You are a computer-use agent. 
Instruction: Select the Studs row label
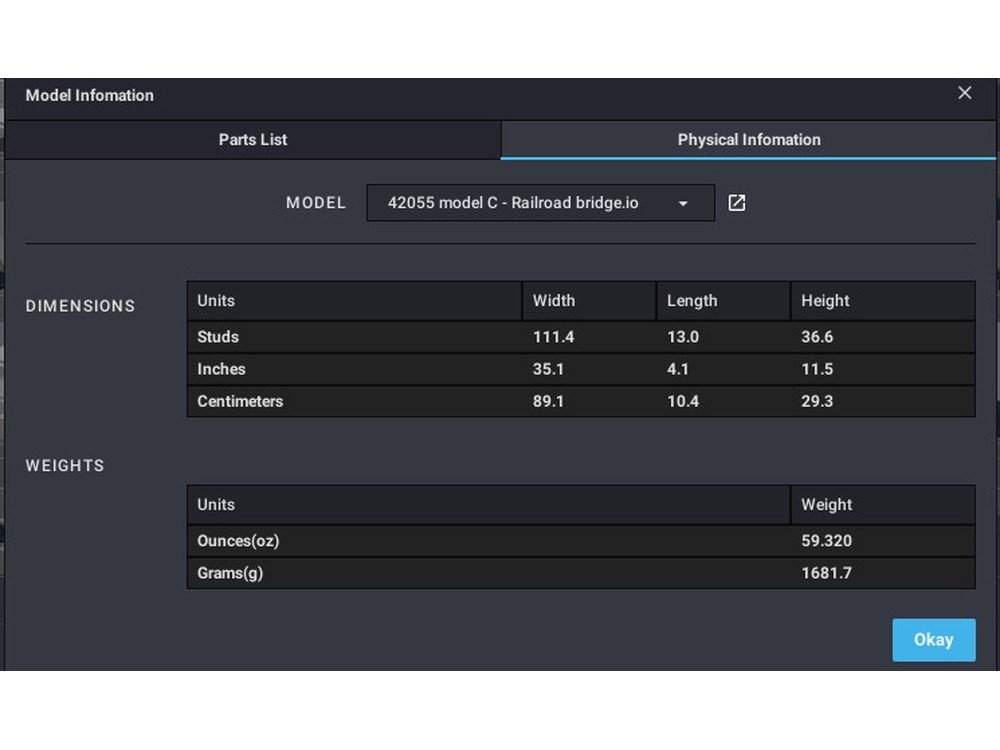click(218, 337)
